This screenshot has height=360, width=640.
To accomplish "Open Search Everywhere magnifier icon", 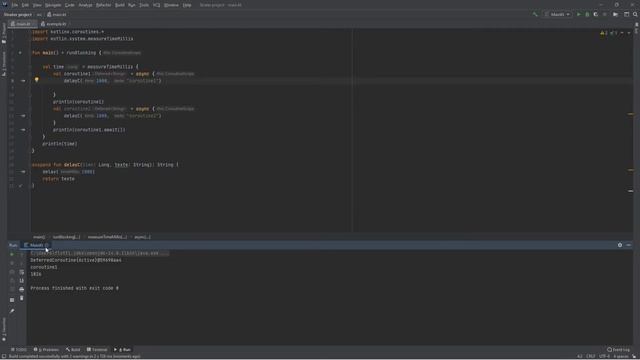I will [635, 14].
